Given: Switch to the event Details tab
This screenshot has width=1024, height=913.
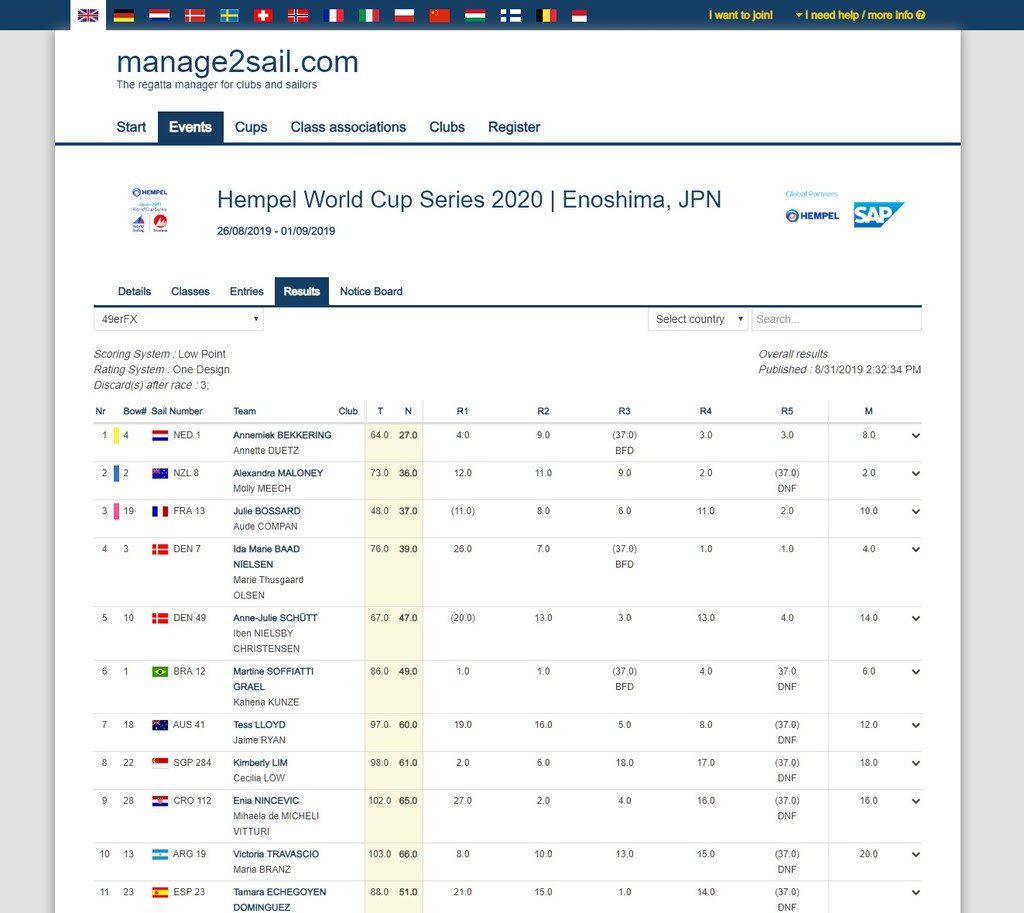Looking at the screenshot, I should click(135, 292).
